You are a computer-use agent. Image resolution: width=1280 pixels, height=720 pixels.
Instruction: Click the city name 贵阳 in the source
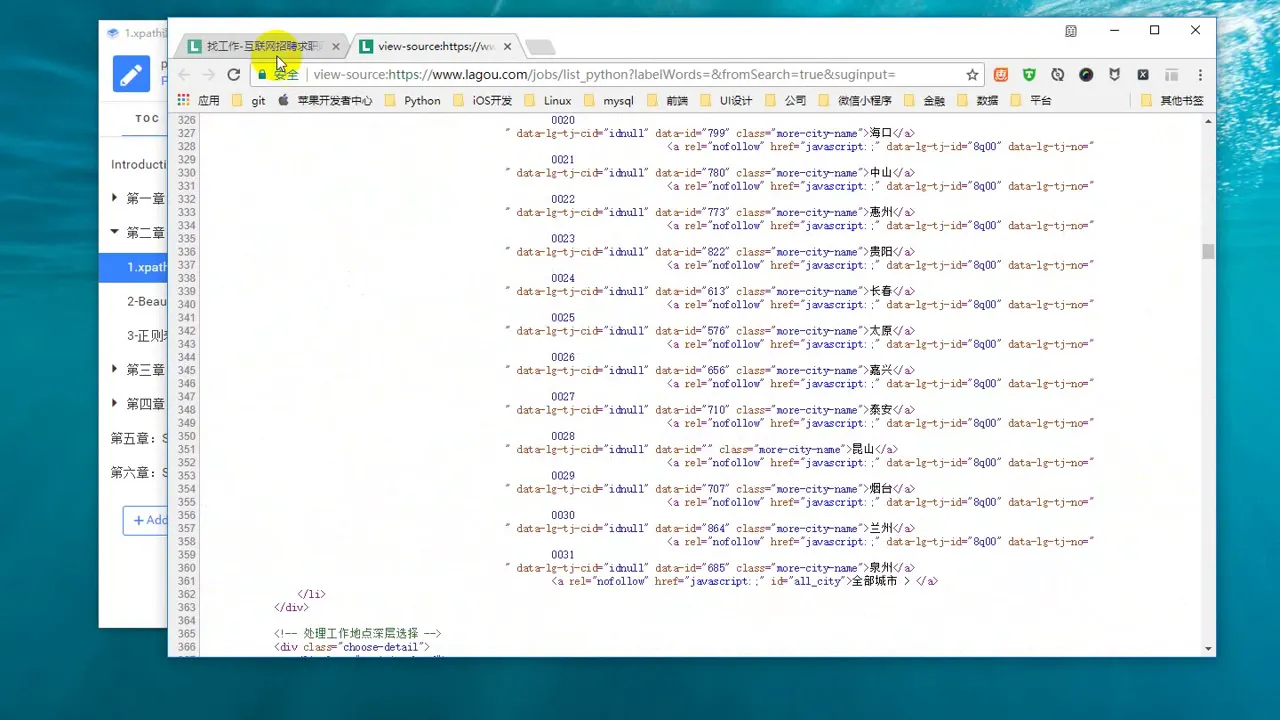tap(881, 252)
